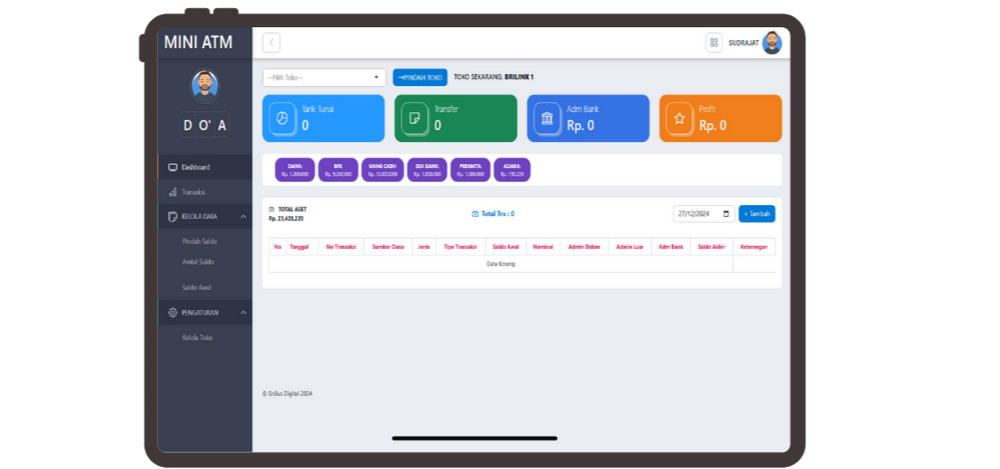This screenshot has height=469, width=1000.
Task: Click the Admin Luar column header
Action: (x=630, y=246)
